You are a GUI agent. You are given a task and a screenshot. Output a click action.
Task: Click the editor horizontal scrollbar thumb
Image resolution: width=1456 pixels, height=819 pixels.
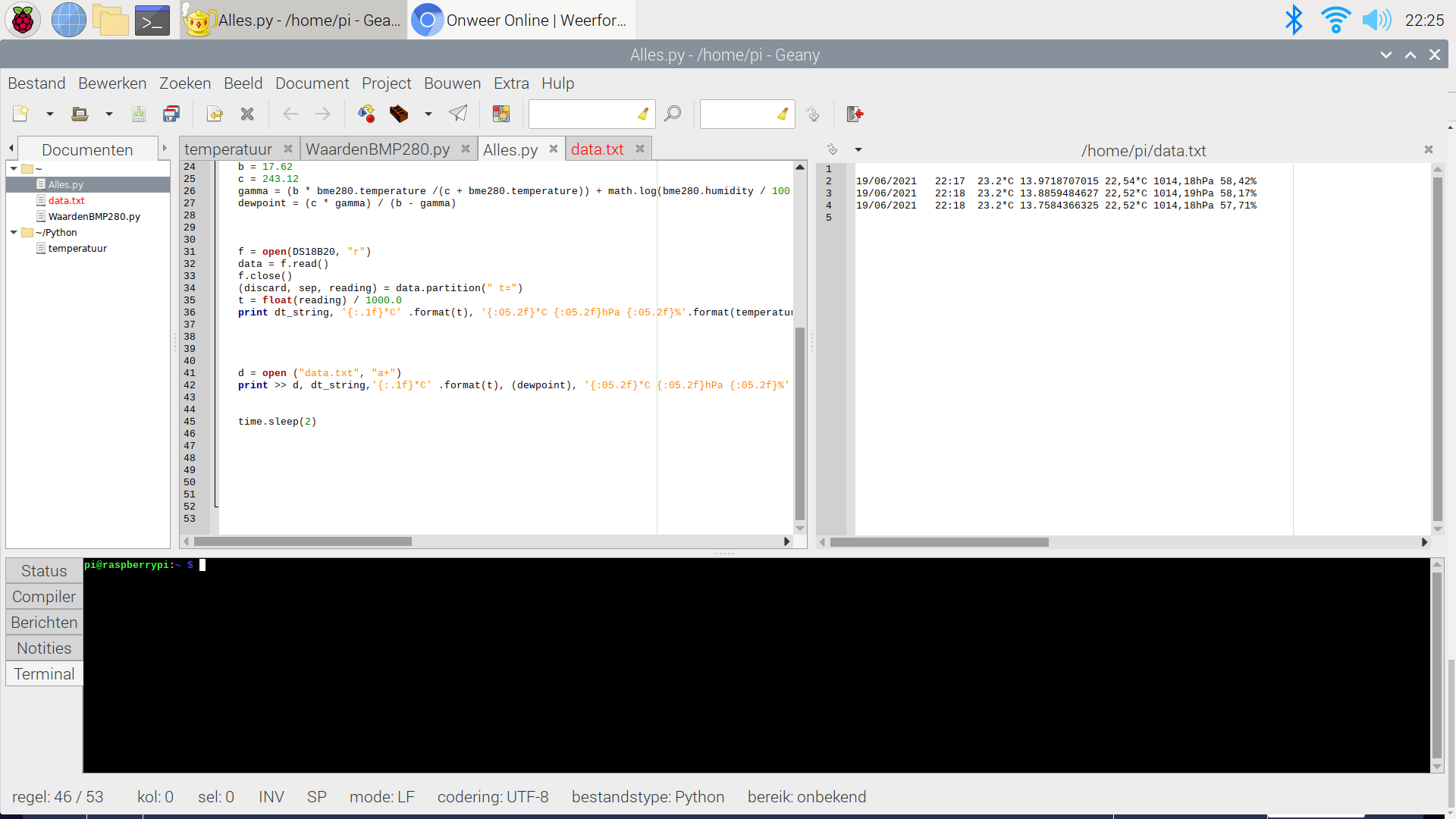303,541
